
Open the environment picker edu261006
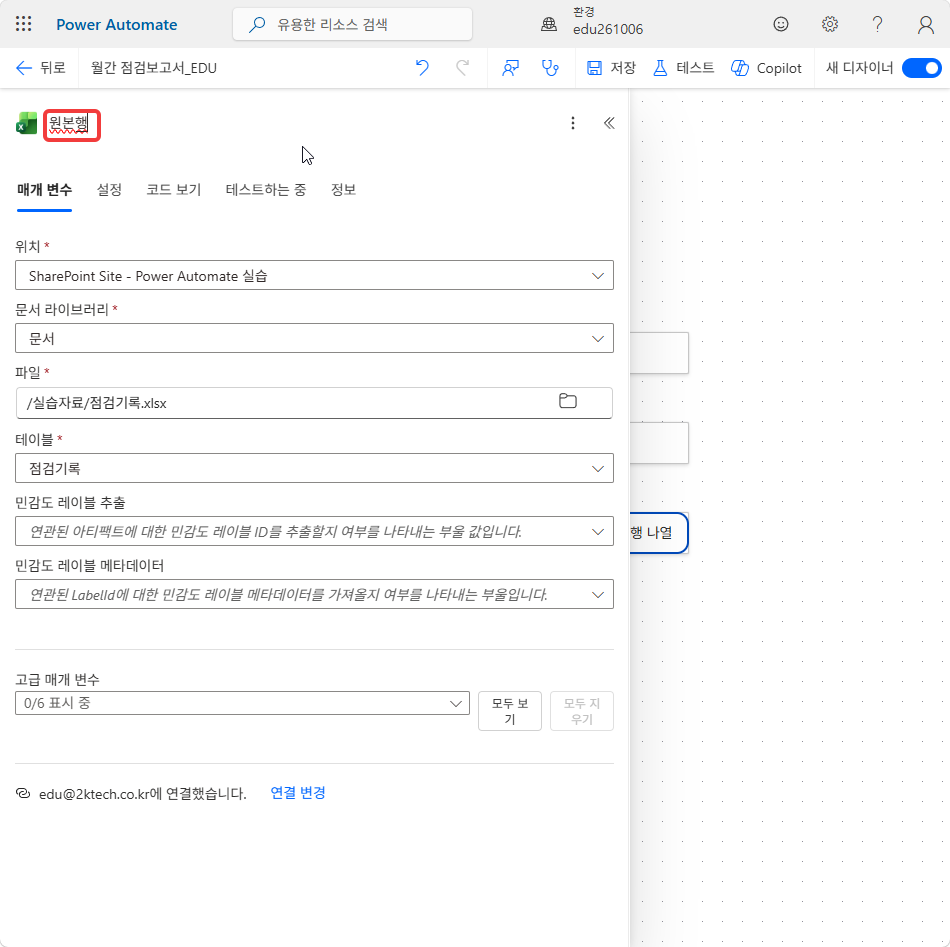click(592, 22)
